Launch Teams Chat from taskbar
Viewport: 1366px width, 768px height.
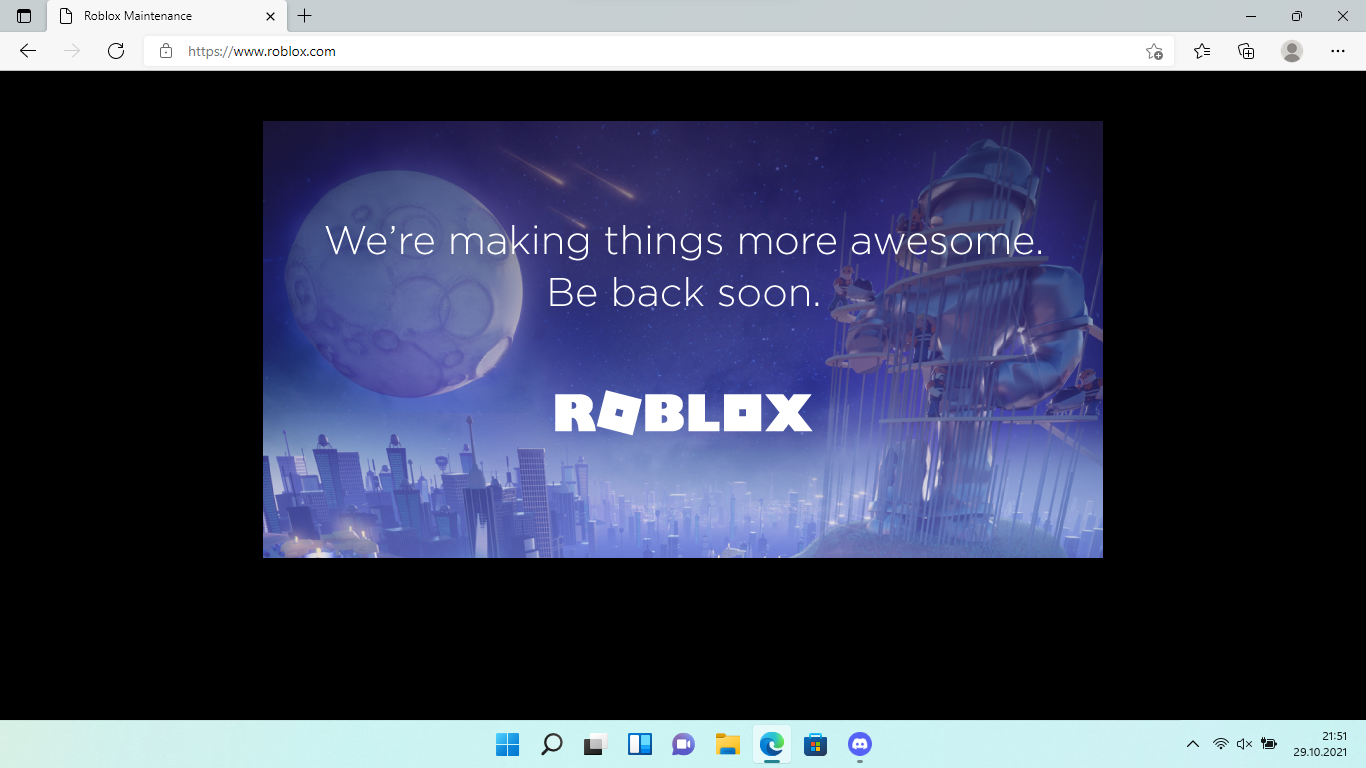click(x=683, y=744)
